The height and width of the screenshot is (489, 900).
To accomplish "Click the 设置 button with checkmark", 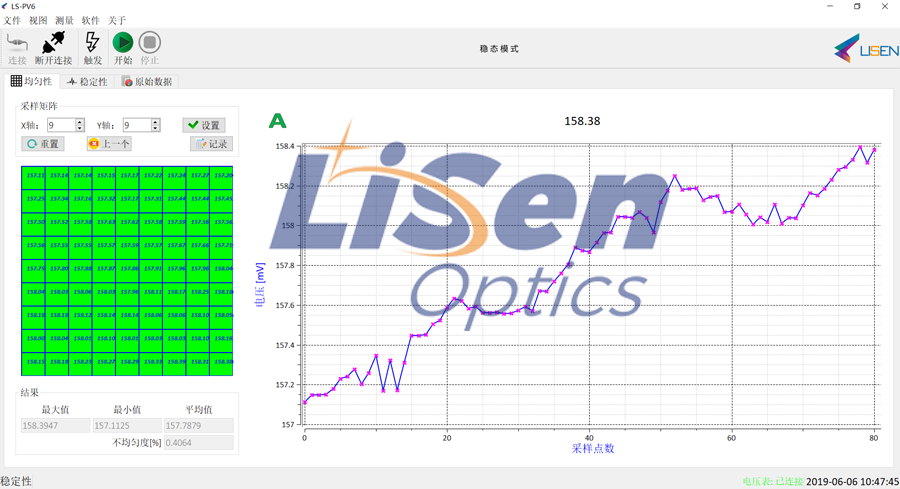I will tap(204, 125).
